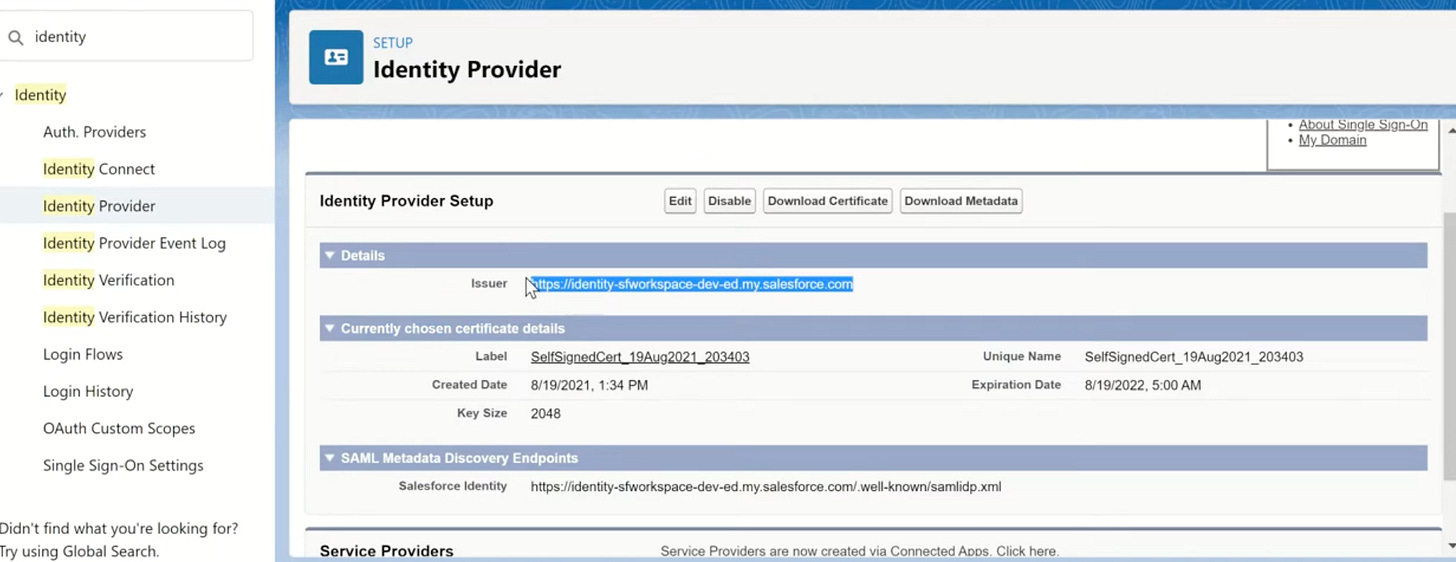Click the Disable button
1456x562 pixels.
click(x=729, y=201)
